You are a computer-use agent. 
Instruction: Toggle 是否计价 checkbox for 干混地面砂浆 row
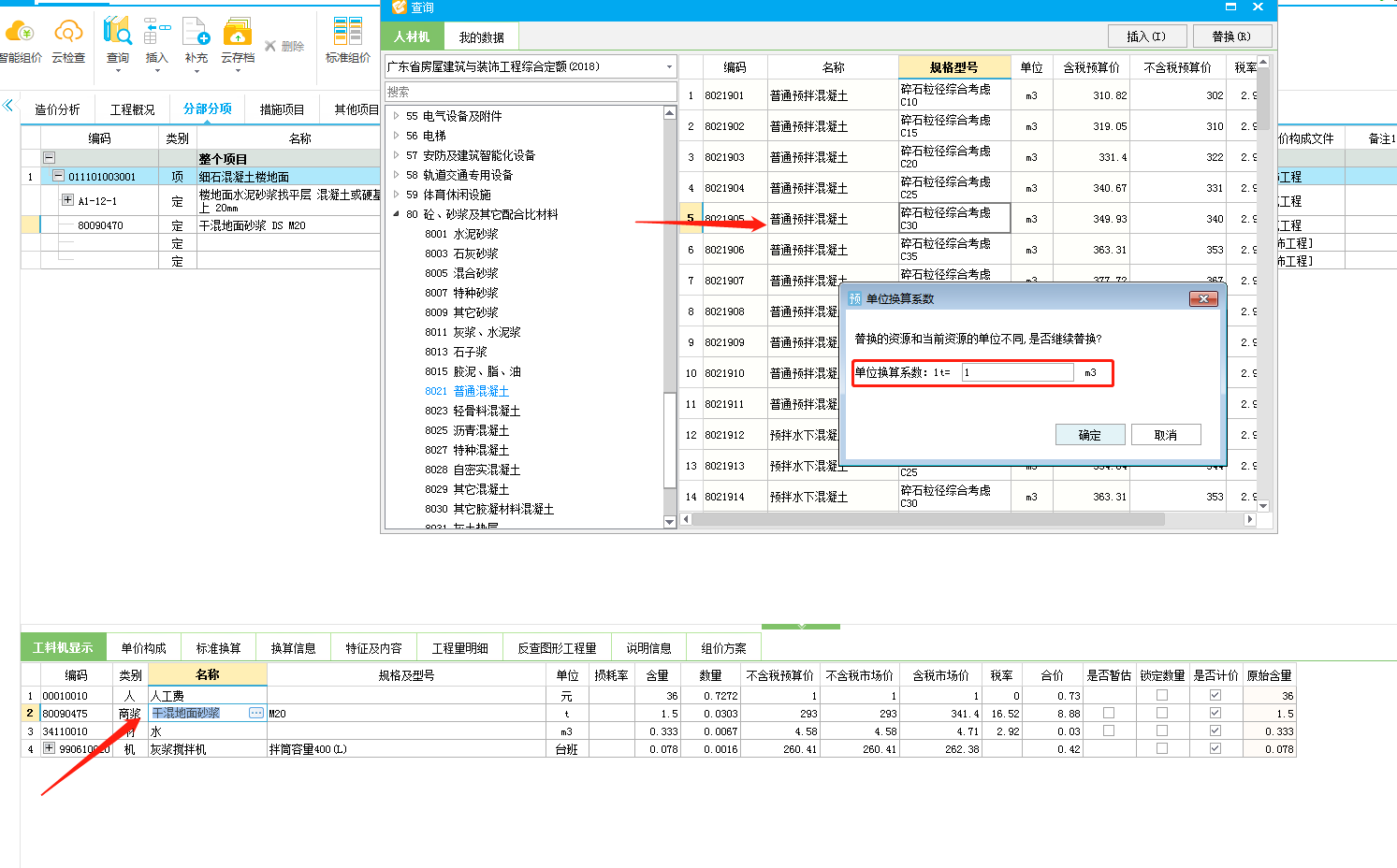coord(1215,713)
